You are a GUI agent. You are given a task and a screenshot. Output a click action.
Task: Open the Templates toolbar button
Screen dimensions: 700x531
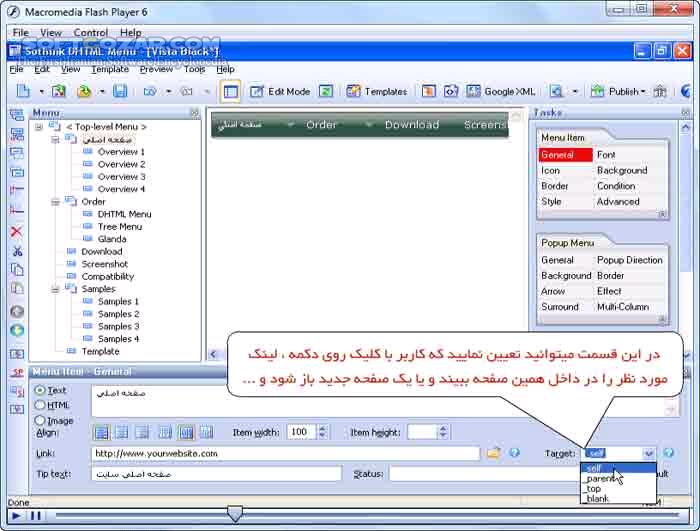[377, 92]
